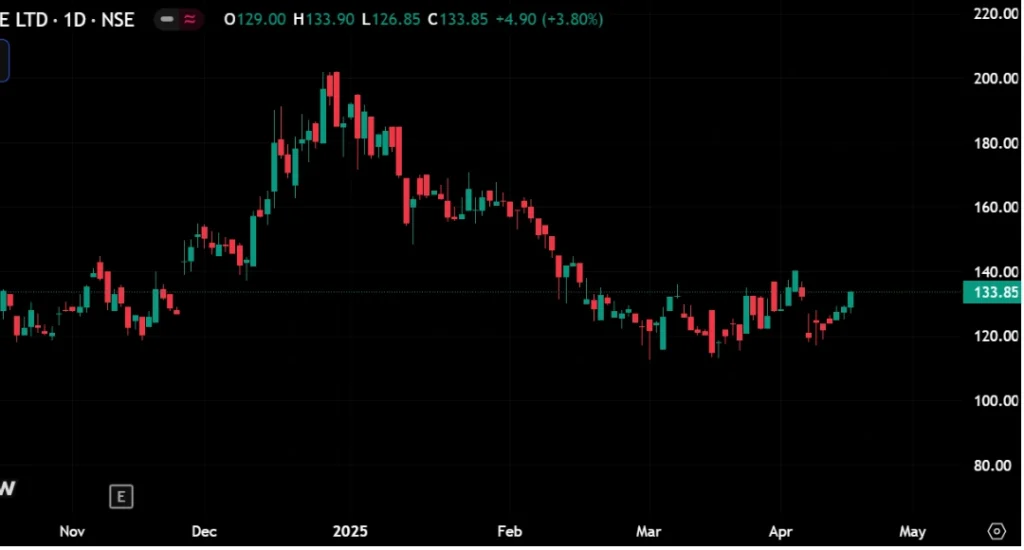1024x550 pixels.
Task: Click the 140.00 price axis label
Action: 996,272
